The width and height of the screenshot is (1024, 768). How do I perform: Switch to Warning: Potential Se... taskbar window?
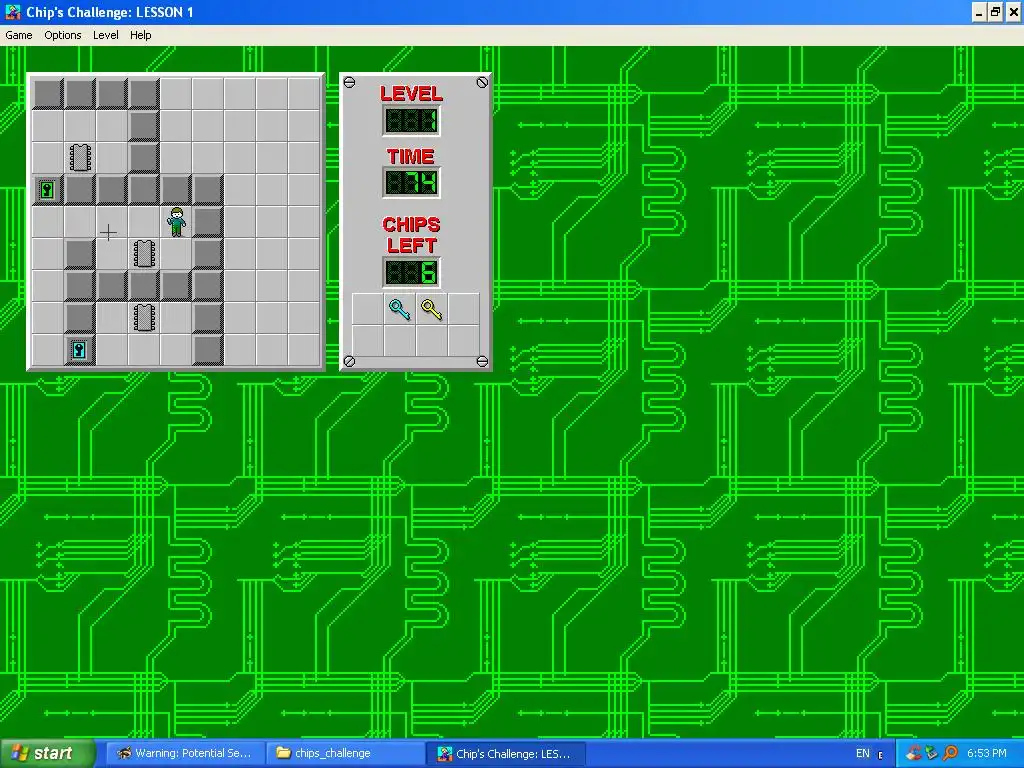tap(185, 753)
